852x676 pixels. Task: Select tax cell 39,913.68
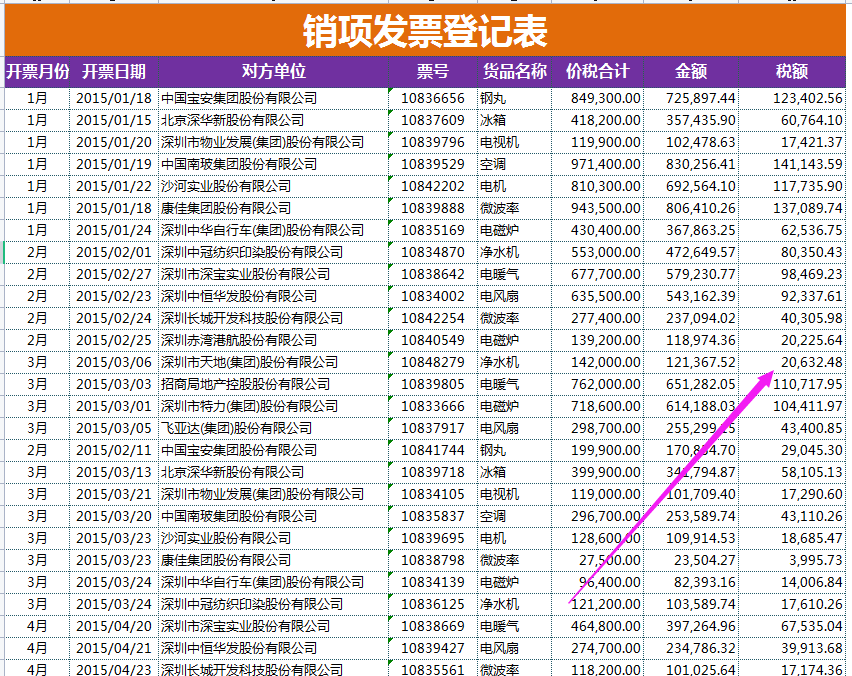point(792,648)
